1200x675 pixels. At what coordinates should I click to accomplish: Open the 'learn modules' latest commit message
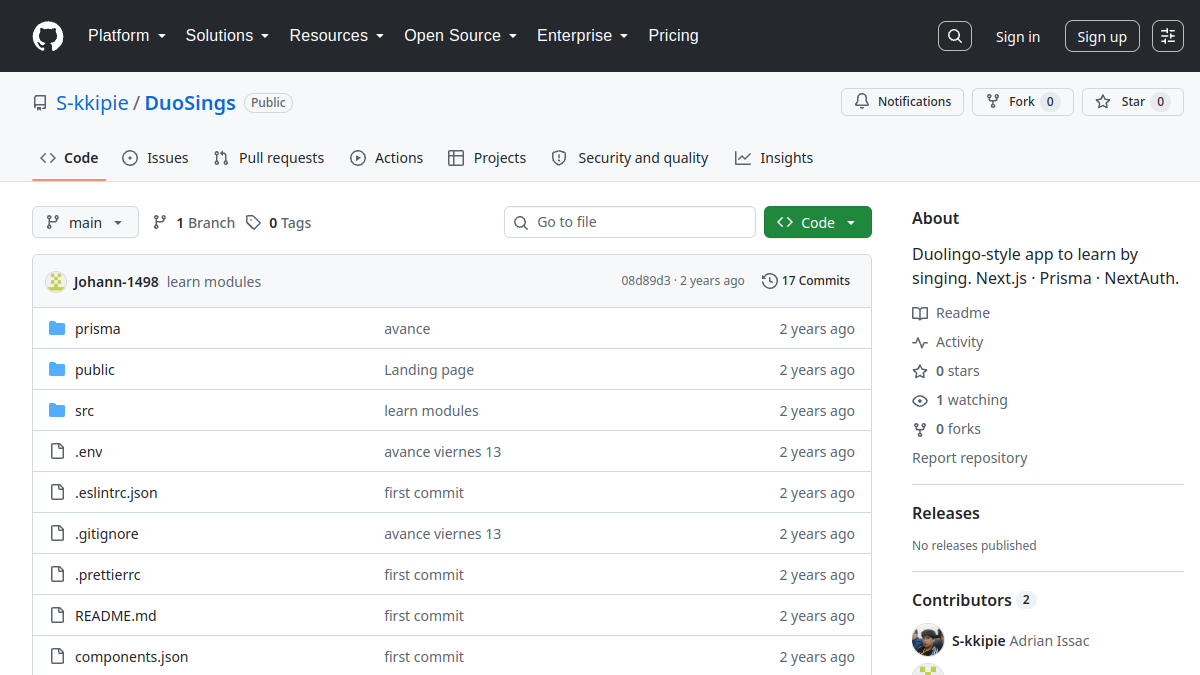[x=214, y=282]
